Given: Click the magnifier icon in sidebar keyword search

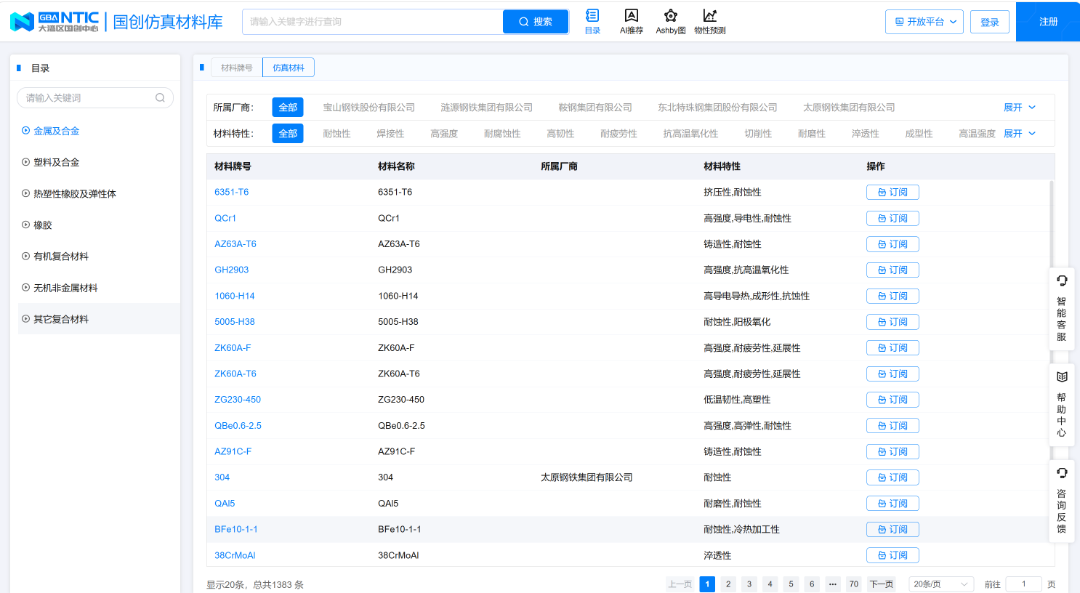Looking at the screenshot, I should tap(160, 98).
